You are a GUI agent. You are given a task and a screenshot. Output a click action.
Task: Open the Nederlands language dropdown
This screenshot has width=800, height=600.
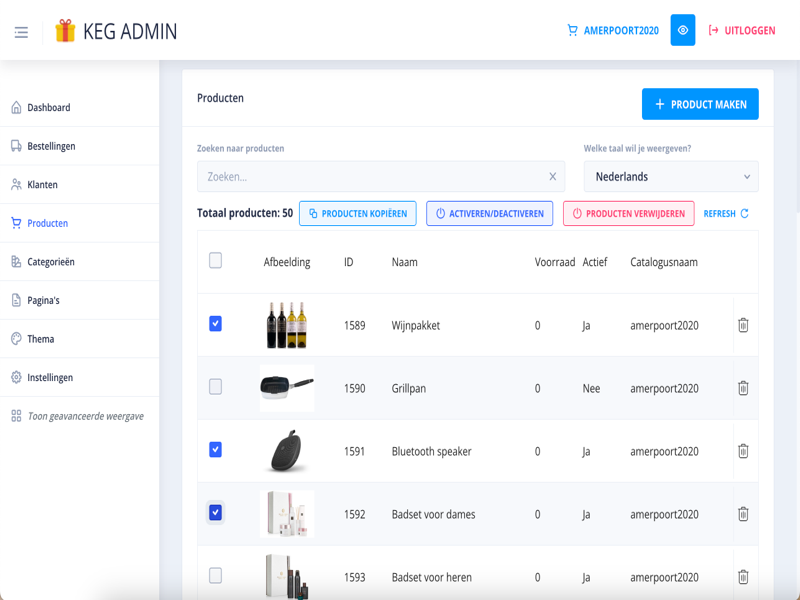[x=671, y=177]
